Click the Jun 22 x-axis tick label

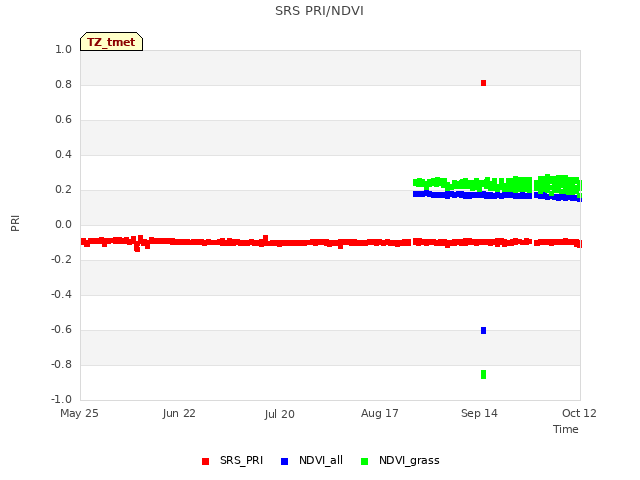[x=179, y=413]
